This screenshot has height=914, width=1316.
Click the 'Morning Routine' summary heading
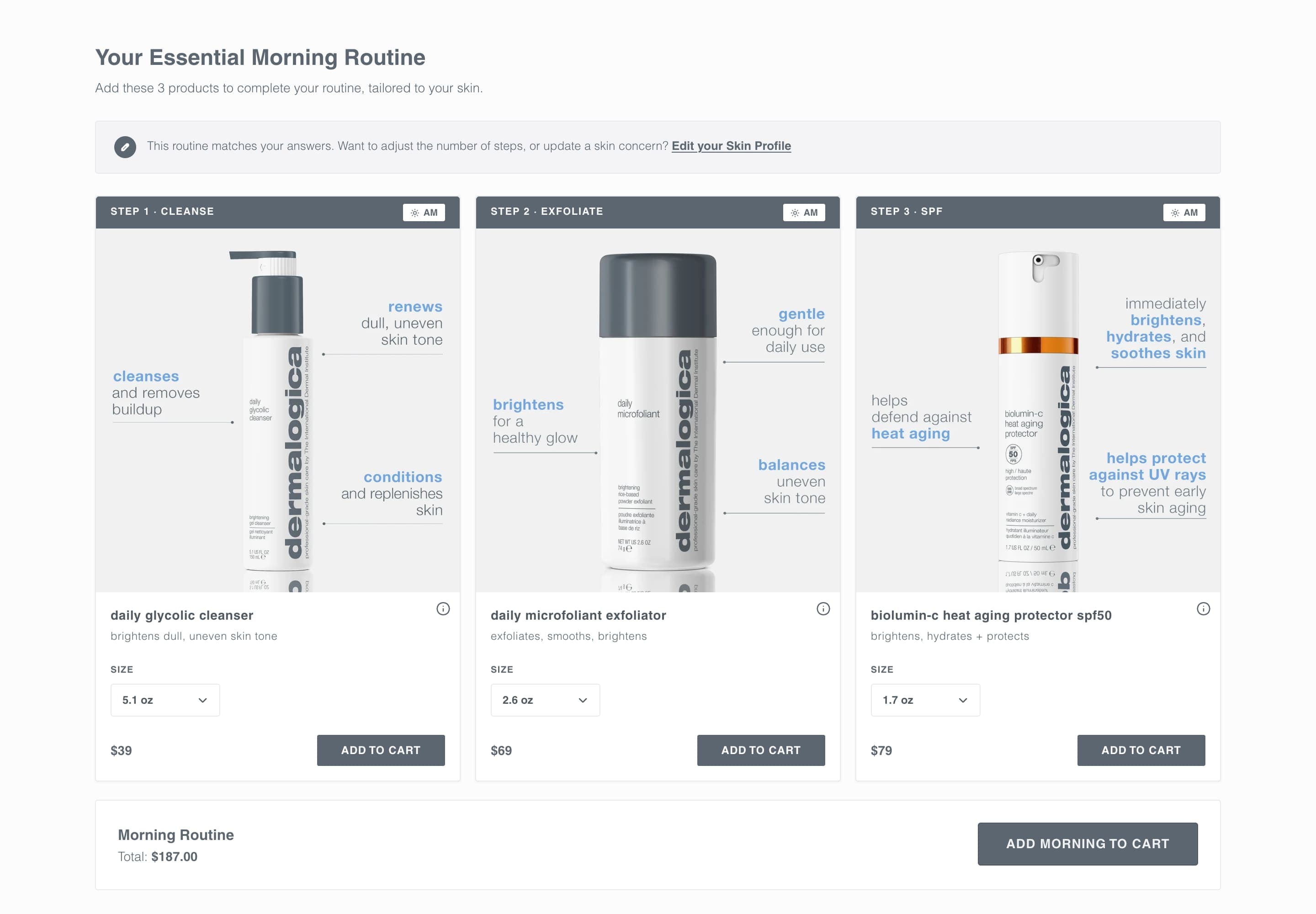point(176,835)
